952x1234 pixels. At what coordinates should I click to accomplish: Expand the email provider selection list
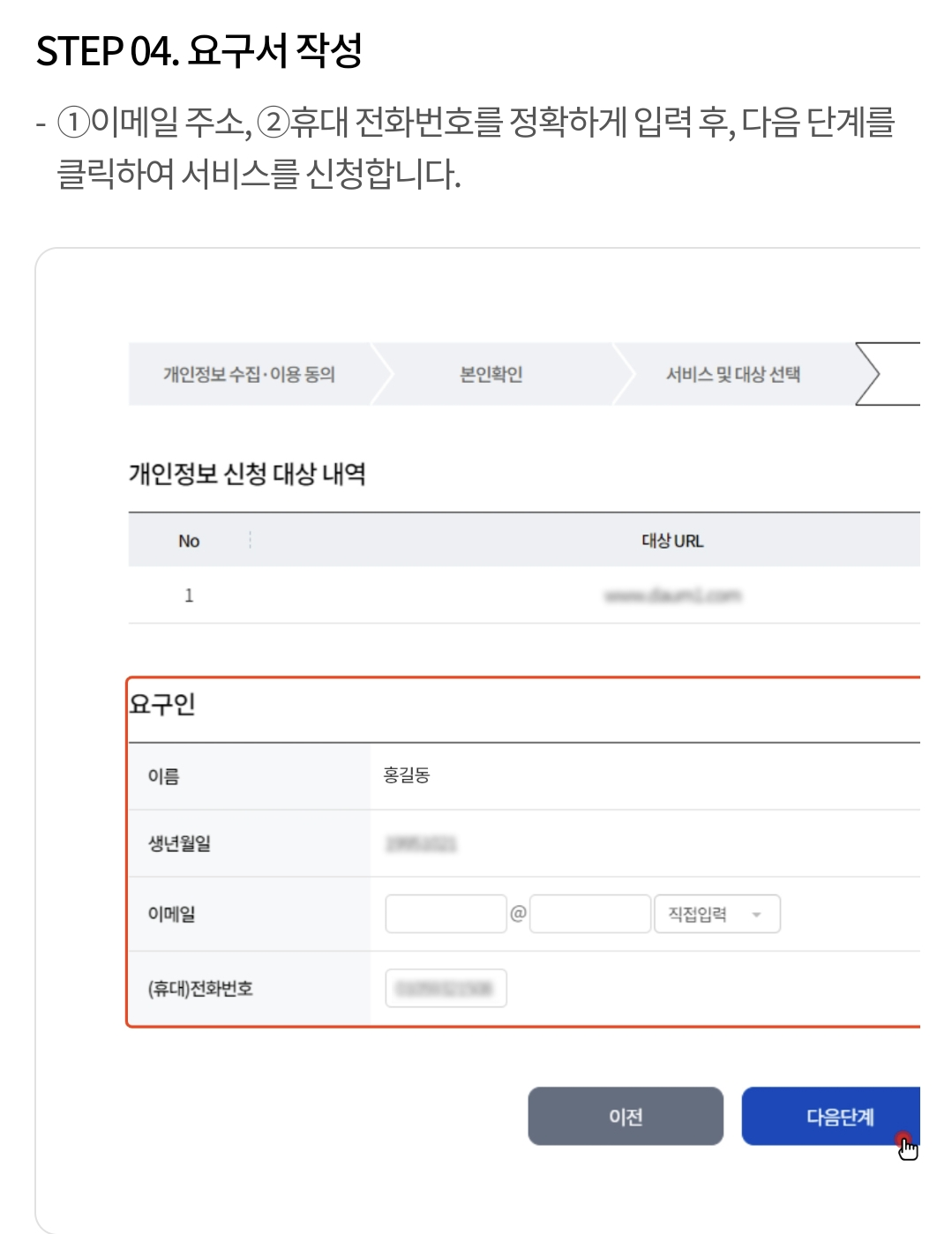[x=716, y=914]
